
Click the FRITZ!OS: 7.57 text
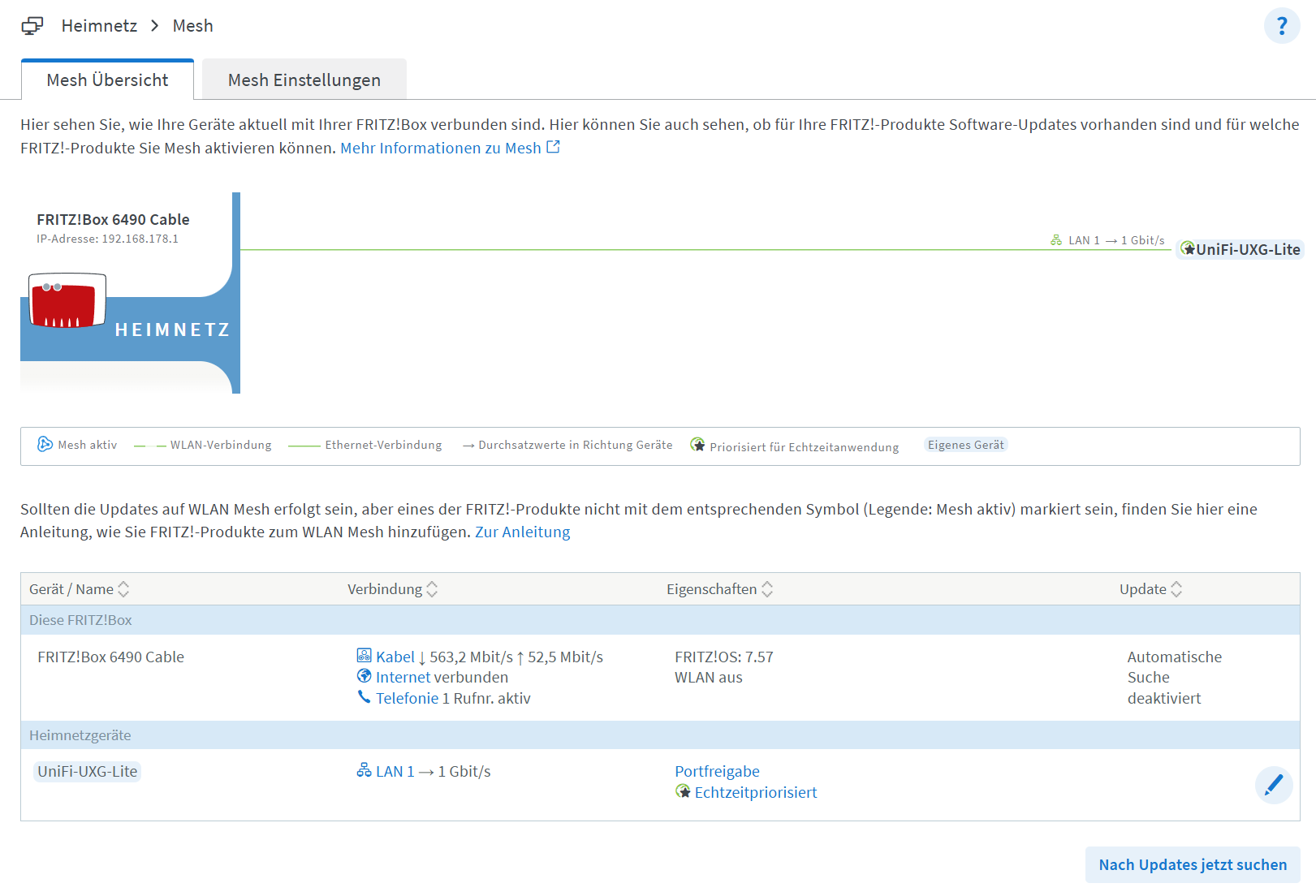click(724, 657)
